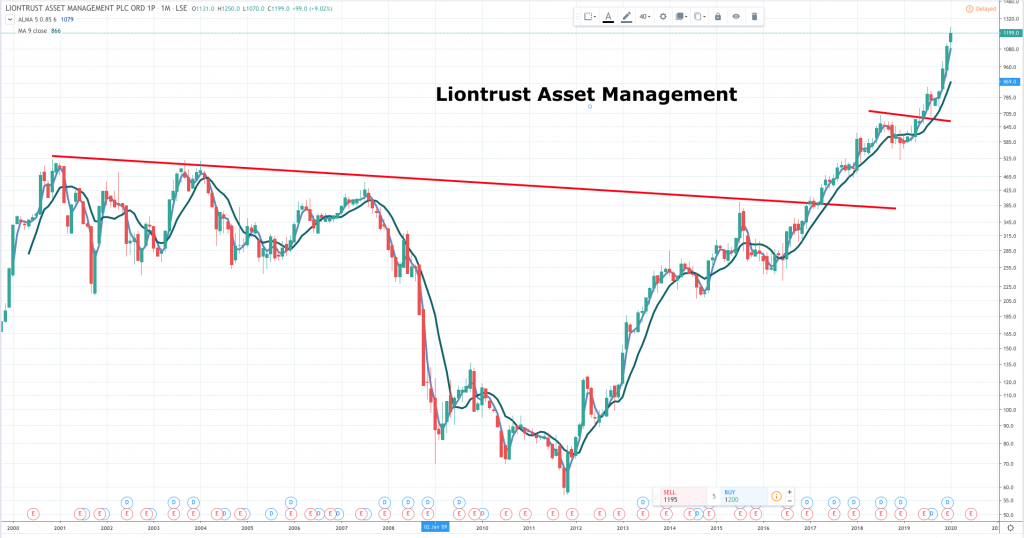
Task: Increase quantity with the plus button
Action: (x=790, y=492)
